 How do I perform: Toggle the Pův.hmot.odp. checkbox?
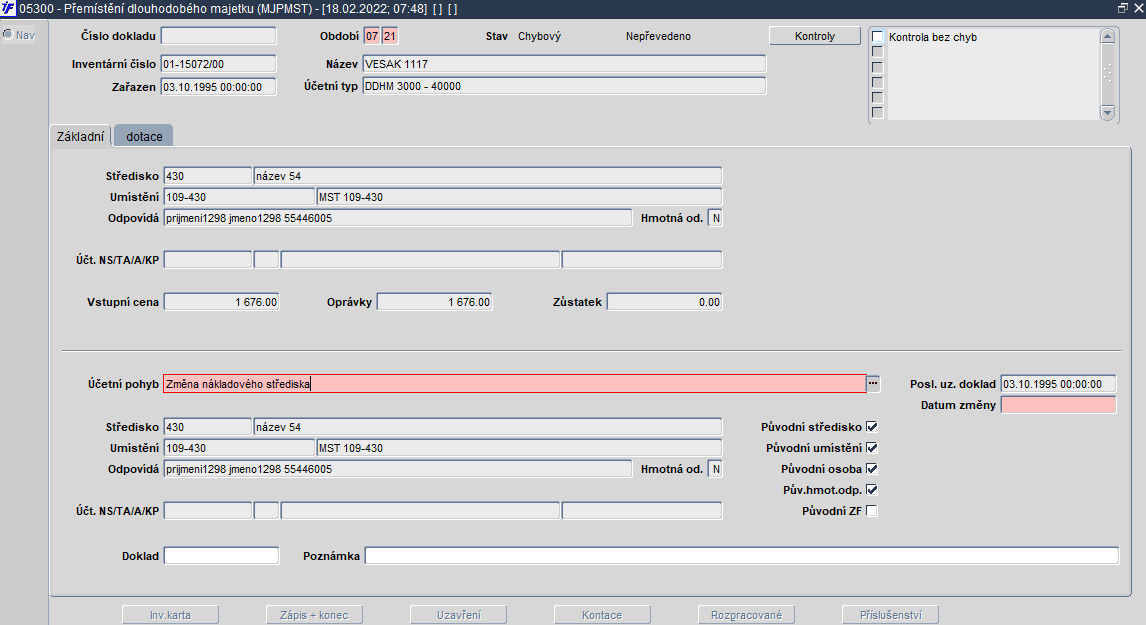click(x=872, y=490)
